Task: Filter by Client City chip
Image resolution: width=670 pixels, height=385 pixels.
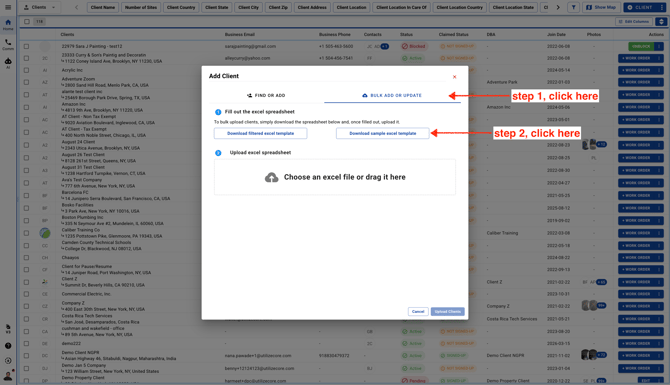Action: (248, 7)
